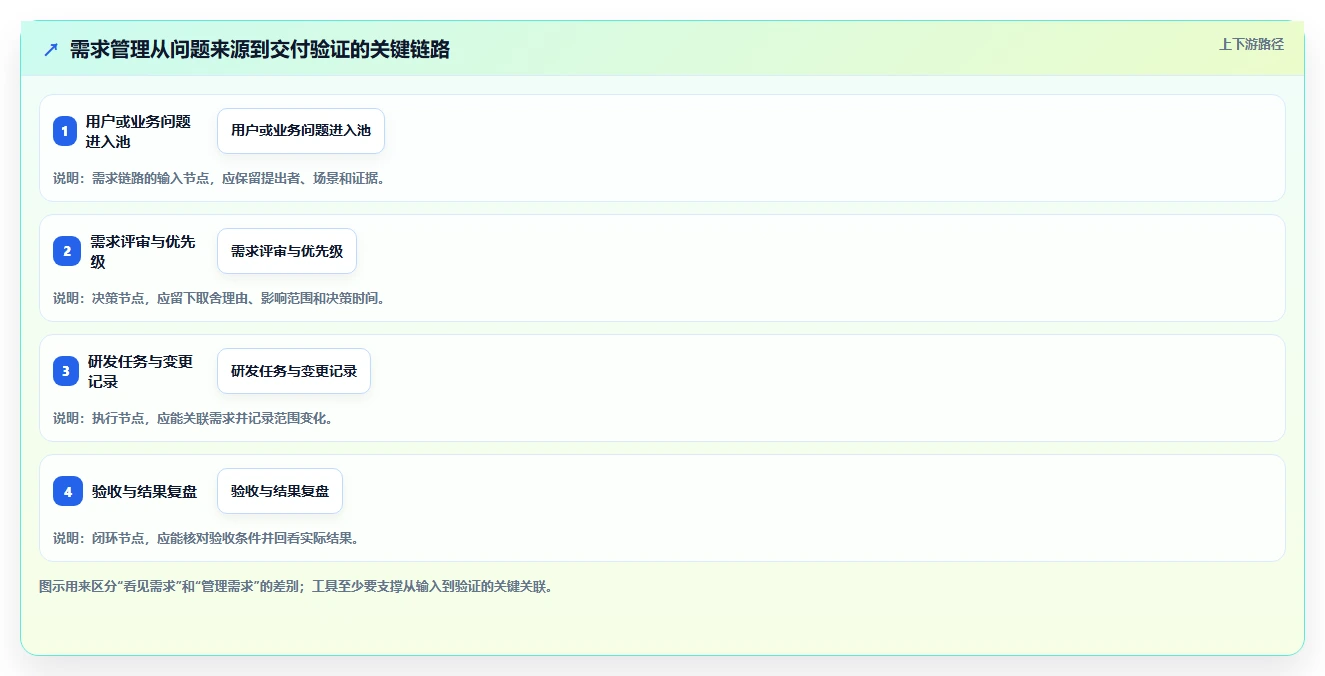Click step 4 heading 验收与结果复盘

[145, 491]
